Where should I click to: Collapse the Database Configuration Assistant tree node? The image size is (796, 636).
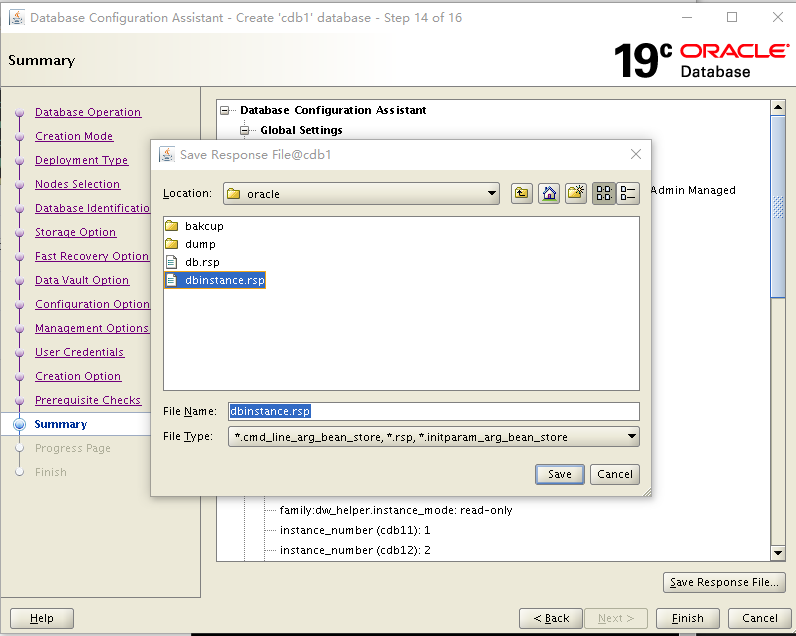coord(224,110)
